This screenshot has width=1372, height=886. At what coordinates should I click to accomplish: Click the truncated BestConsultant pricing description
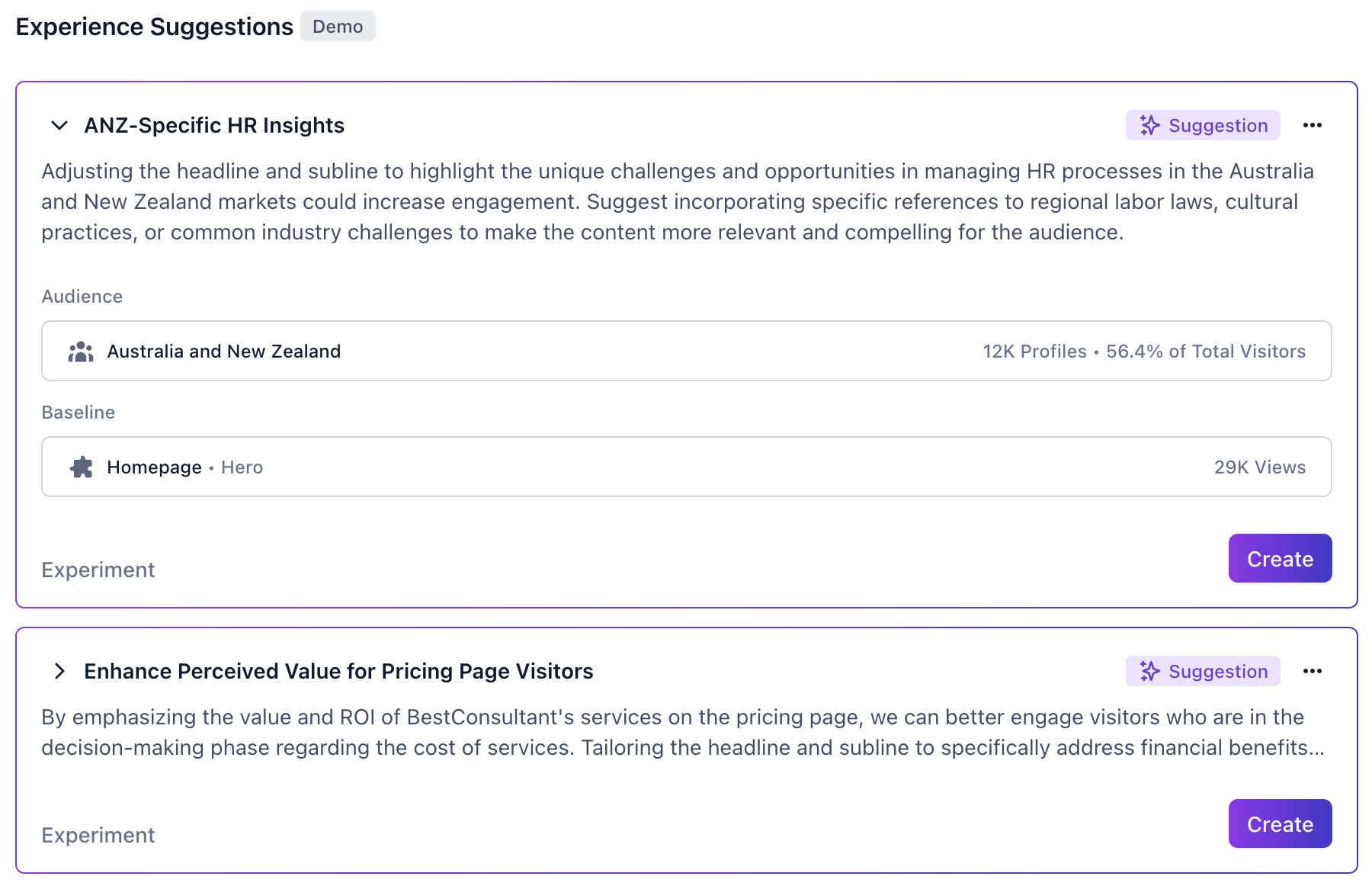click(683, 732)
